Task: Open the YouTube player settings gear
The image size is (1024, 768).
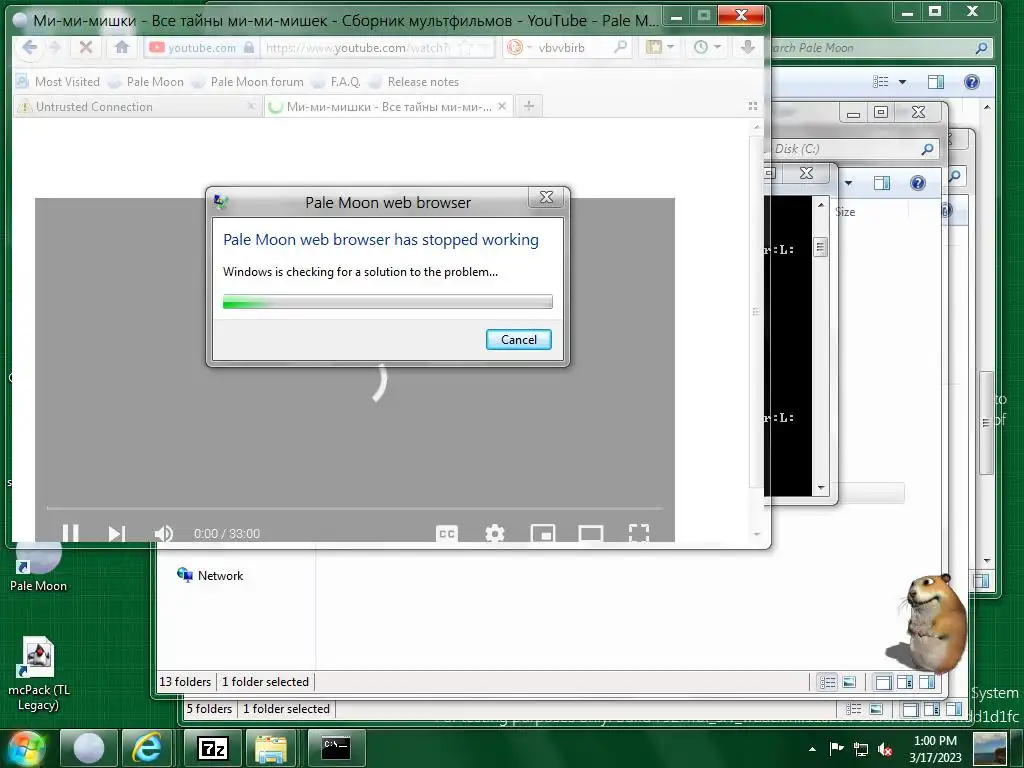Action: click(x=494, y=534)
